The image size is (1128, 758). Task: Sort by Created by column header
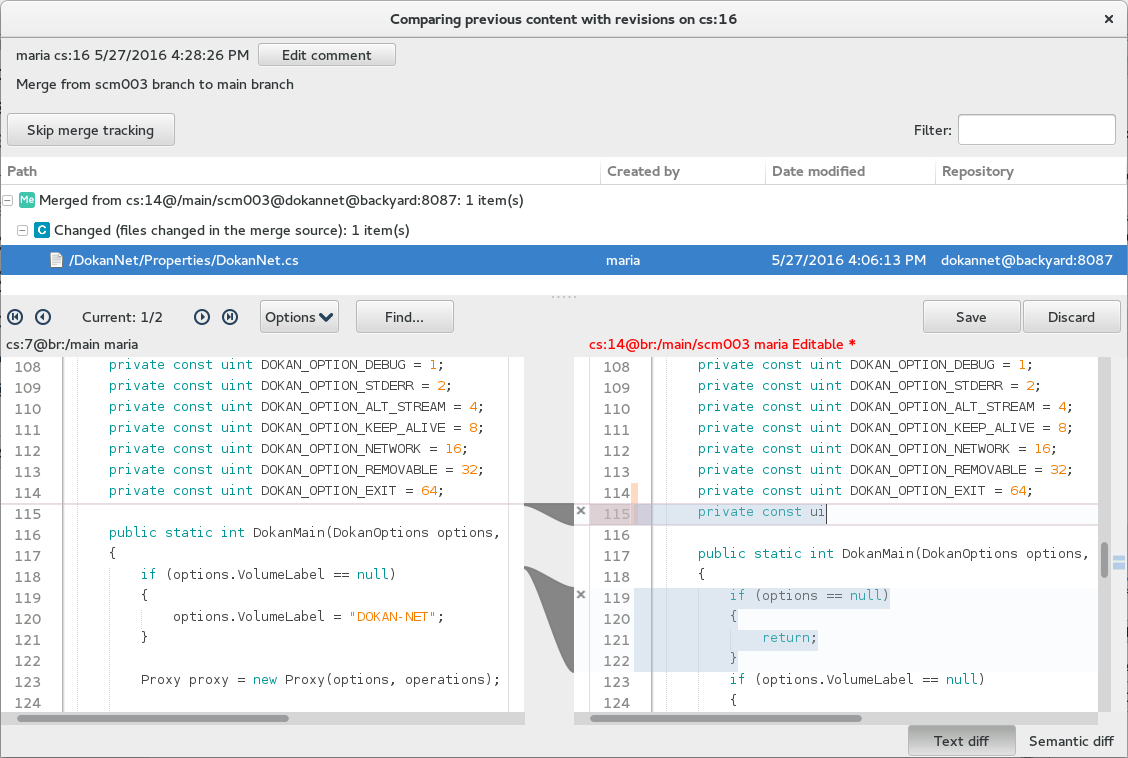tap(683, 171)
